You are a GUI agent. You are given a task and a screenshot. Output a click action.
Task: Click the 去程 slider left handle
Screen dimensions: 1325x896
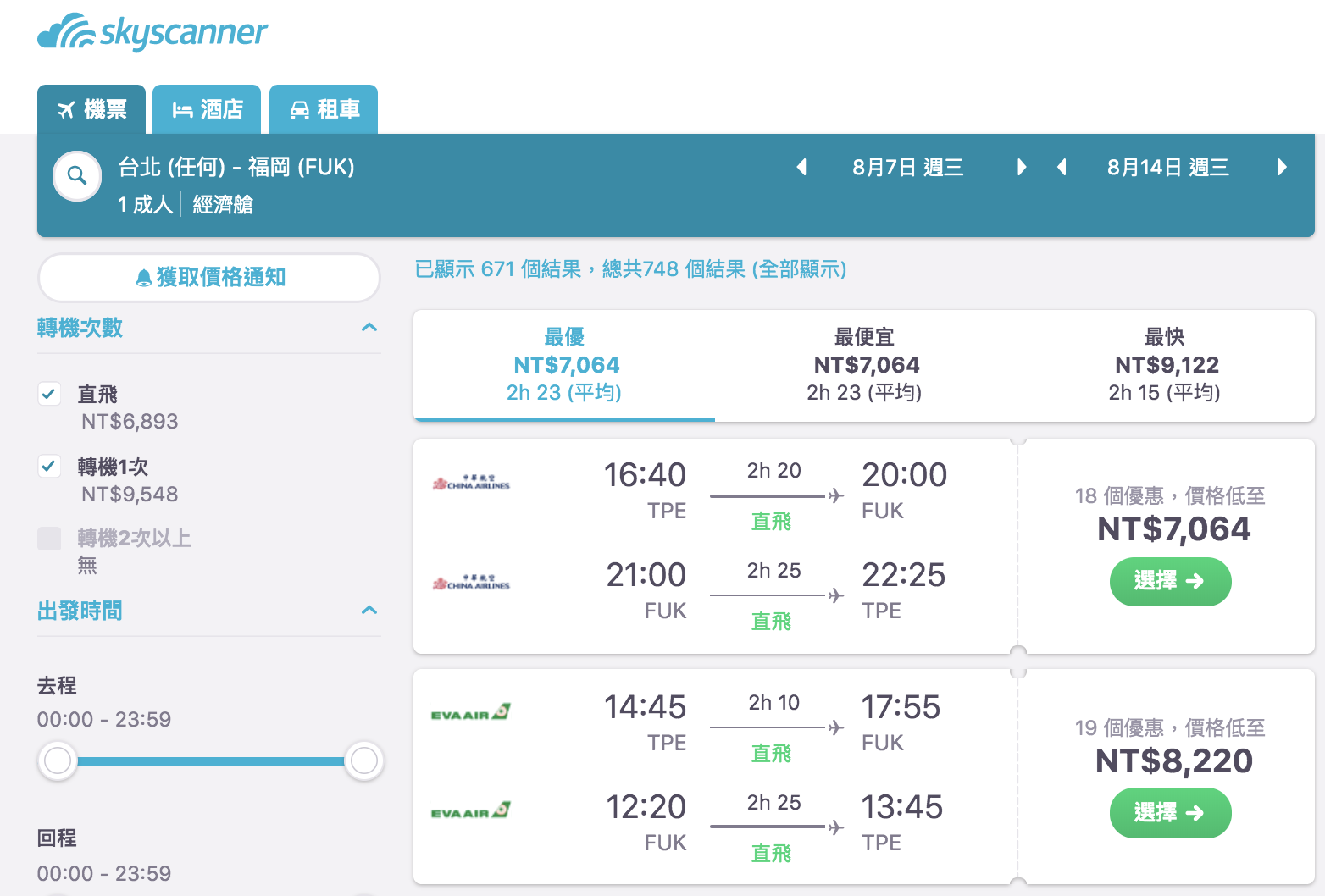[x=58, y=760]
